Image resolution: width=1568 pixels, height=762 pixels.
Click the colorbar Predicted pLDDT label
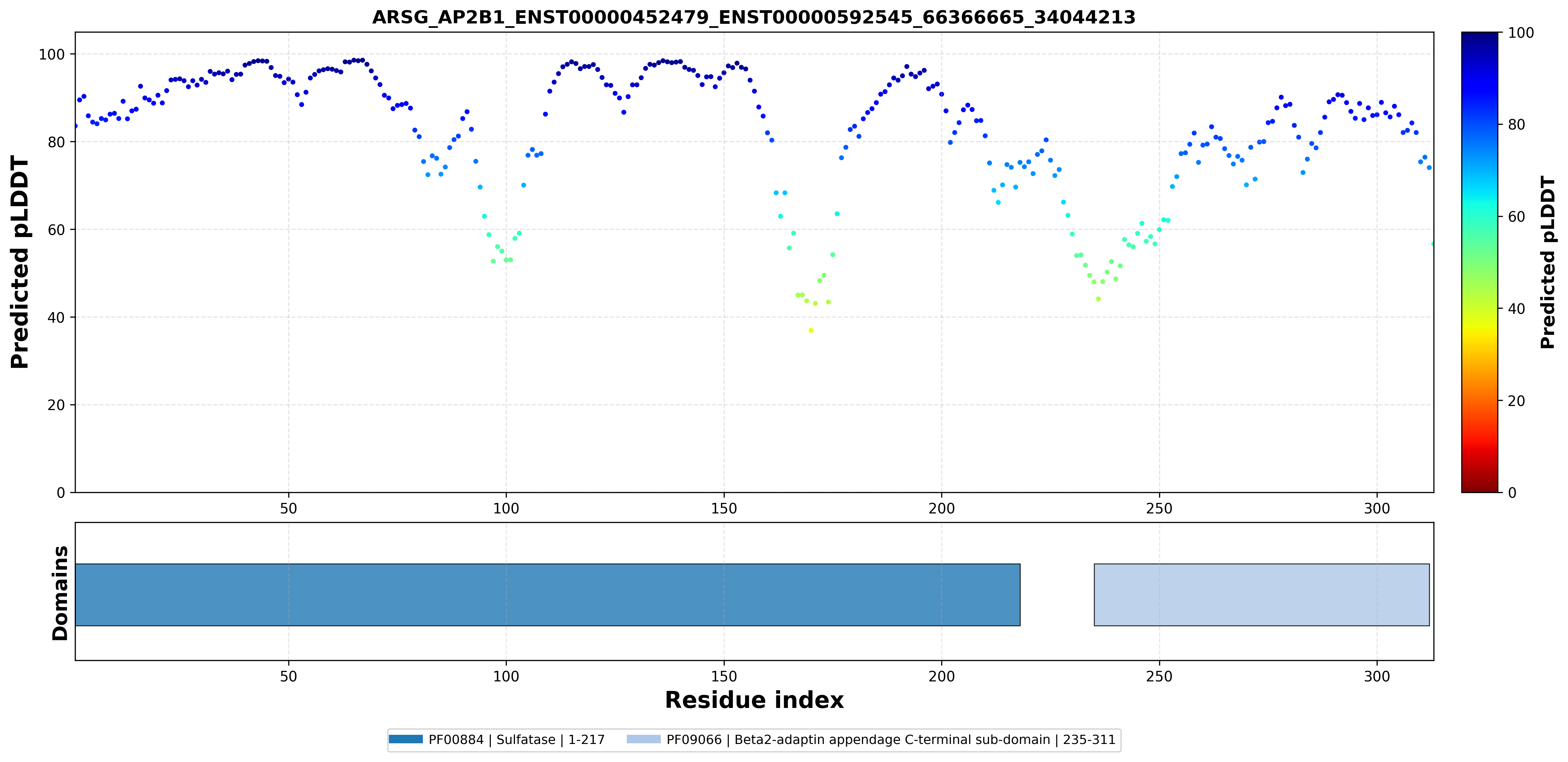(1547, 262)
